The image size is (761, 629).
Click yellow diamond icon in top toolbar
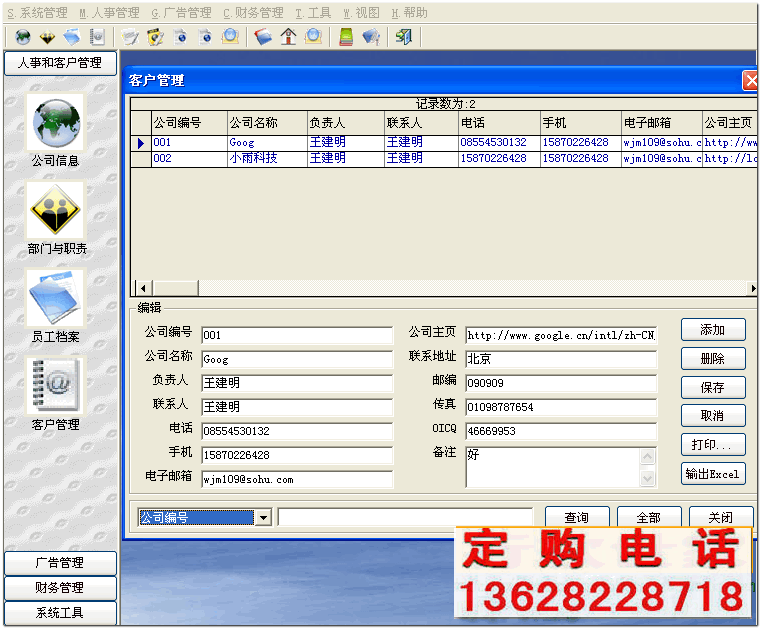[47, 37]
